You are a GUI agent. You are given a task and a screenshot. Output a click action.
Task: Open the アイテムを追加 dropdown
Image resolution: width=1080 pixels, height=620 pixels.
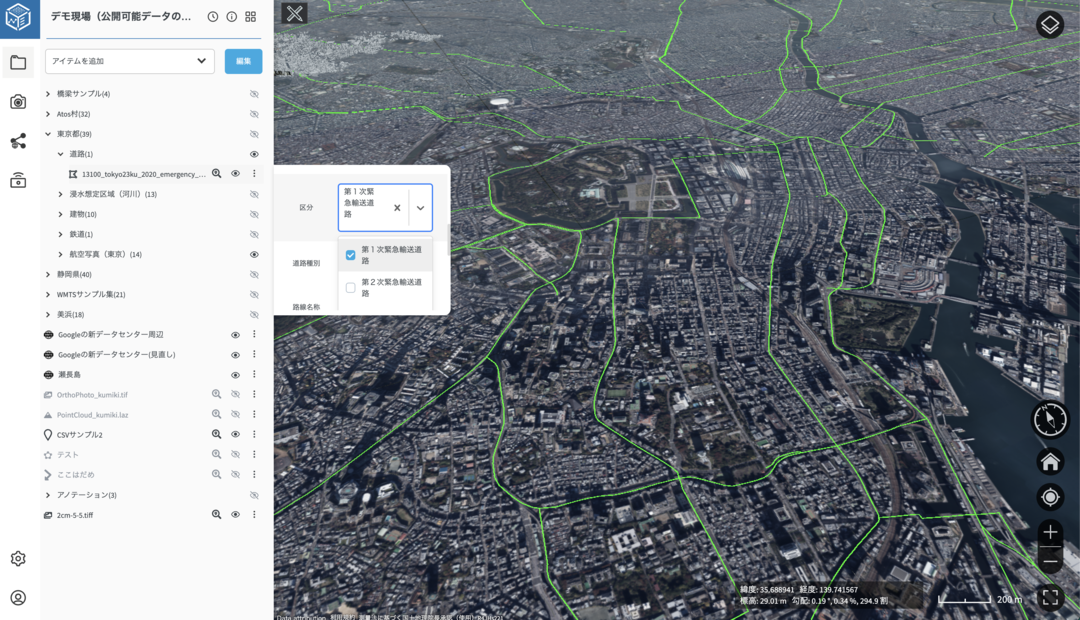click(130, 61)
